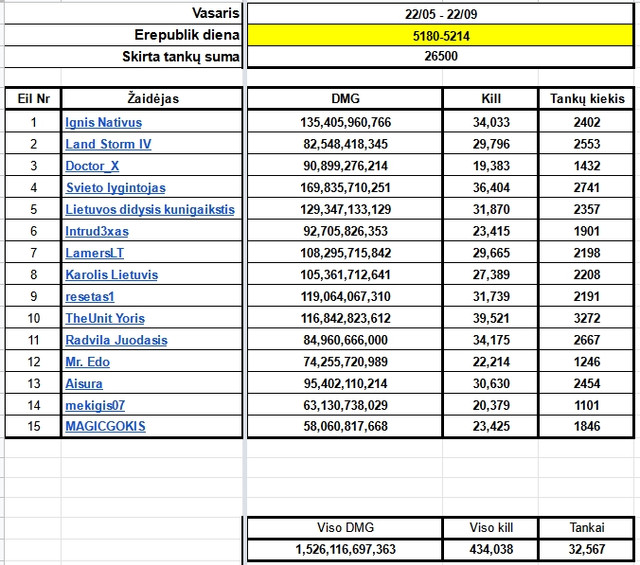The image size is (640, 565).
Task: Open the Aisura player link
Action: click(x=84, y=384)
